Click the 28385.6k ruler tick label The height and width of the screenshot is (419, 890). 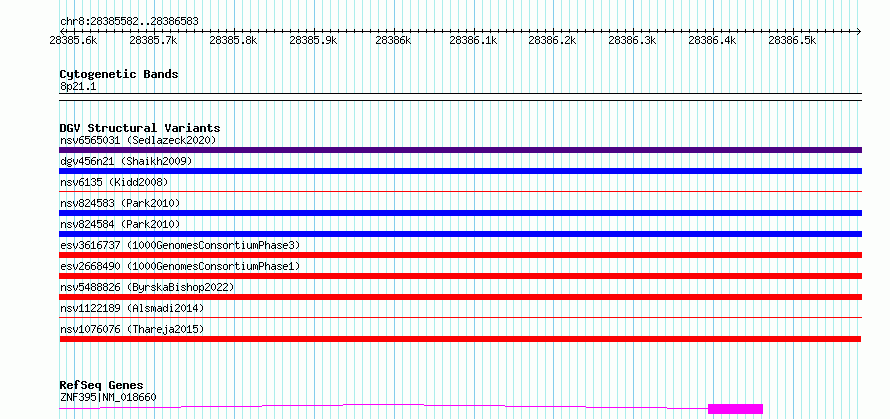pos(74,40)
